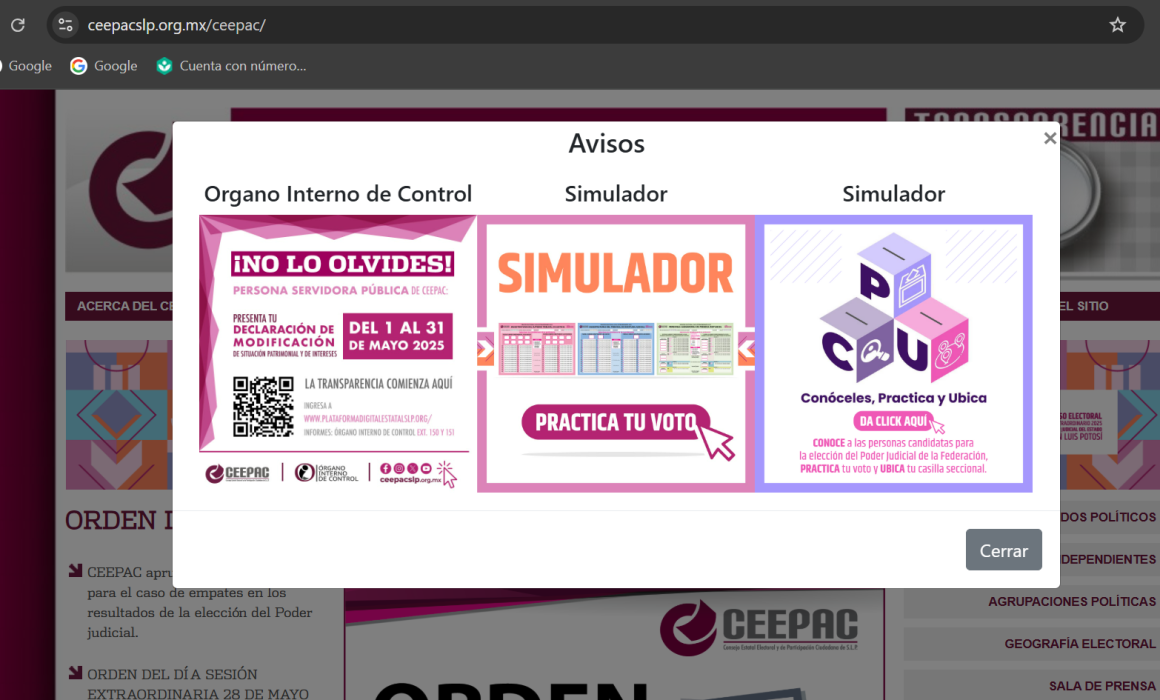1160x700 pixels.
Task: Open the CEEPAC empates news item
Action: point(199,602)
